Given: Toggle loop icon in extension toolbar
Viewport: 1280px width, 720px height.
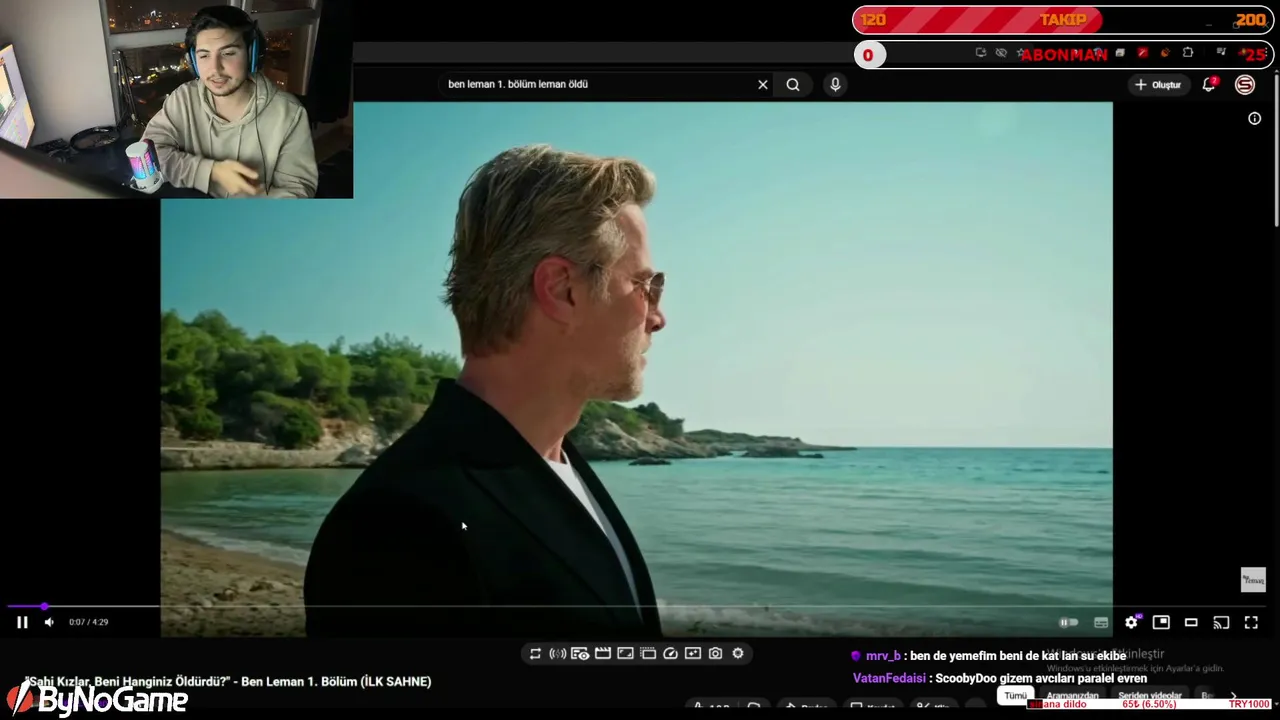Looking at the screenshot, I should 535,653.
